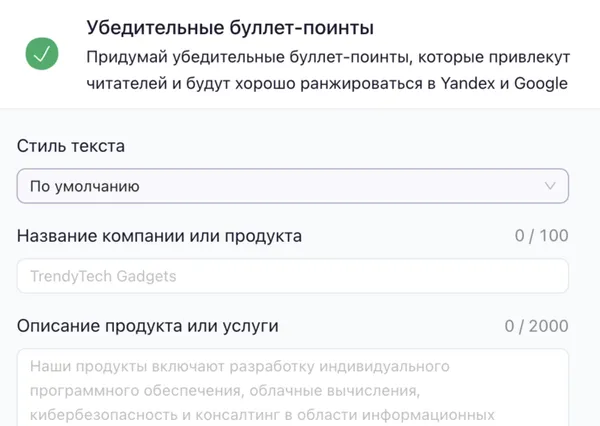Click the "0 / 2000" character counter
This screenshot has width=600, height=426.
[536, 326]
